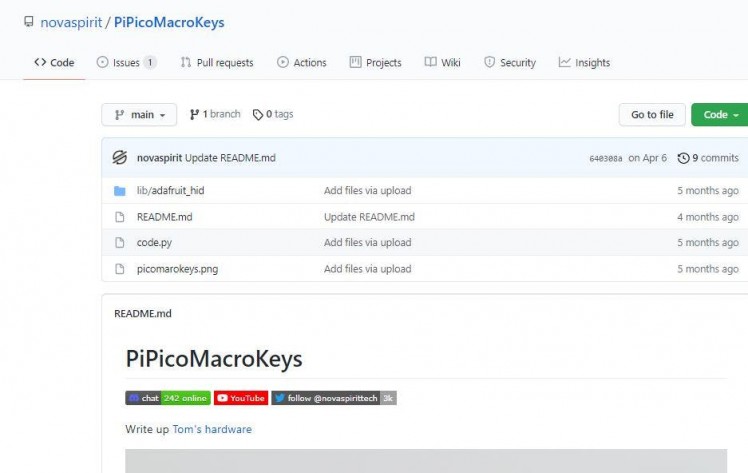Click the novaspirit avatar icon
748x473 pixels.
tap(119, 158)
